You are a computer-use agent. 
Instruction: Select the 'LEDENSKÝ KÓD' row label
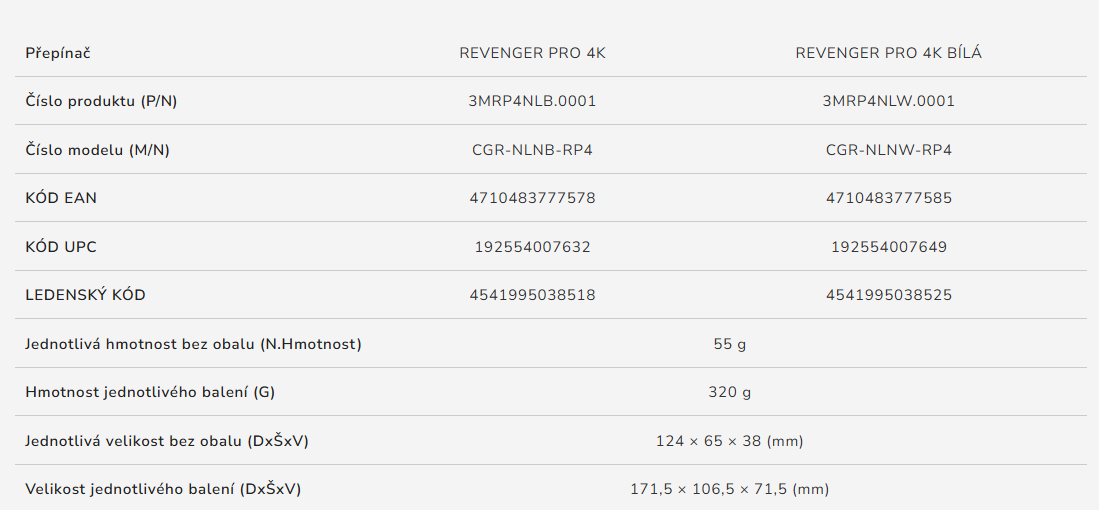tap(86, 296)
